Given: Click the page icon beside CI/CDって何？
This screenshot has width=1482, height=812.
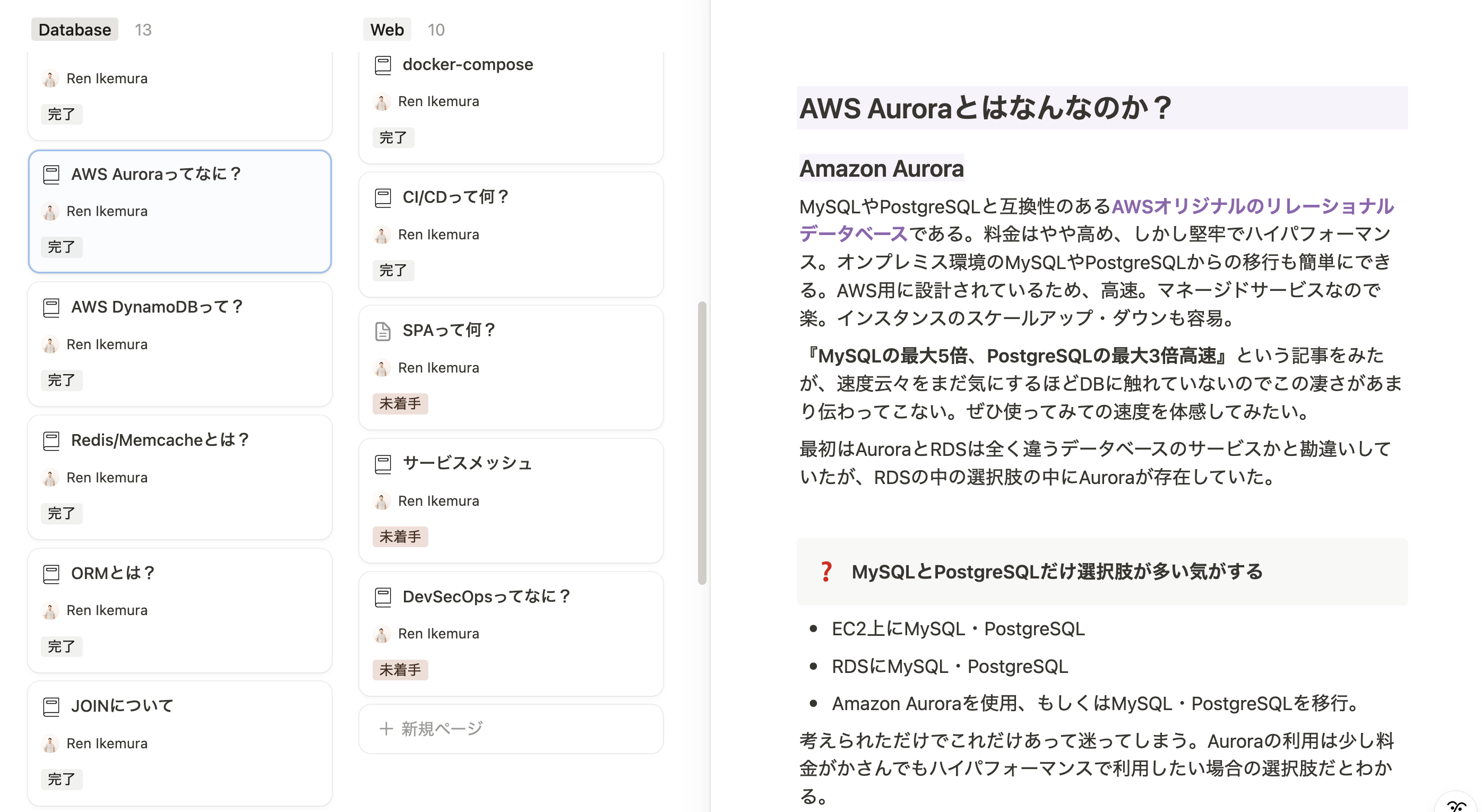Looking at the screenshot, I should pos(383,198).
